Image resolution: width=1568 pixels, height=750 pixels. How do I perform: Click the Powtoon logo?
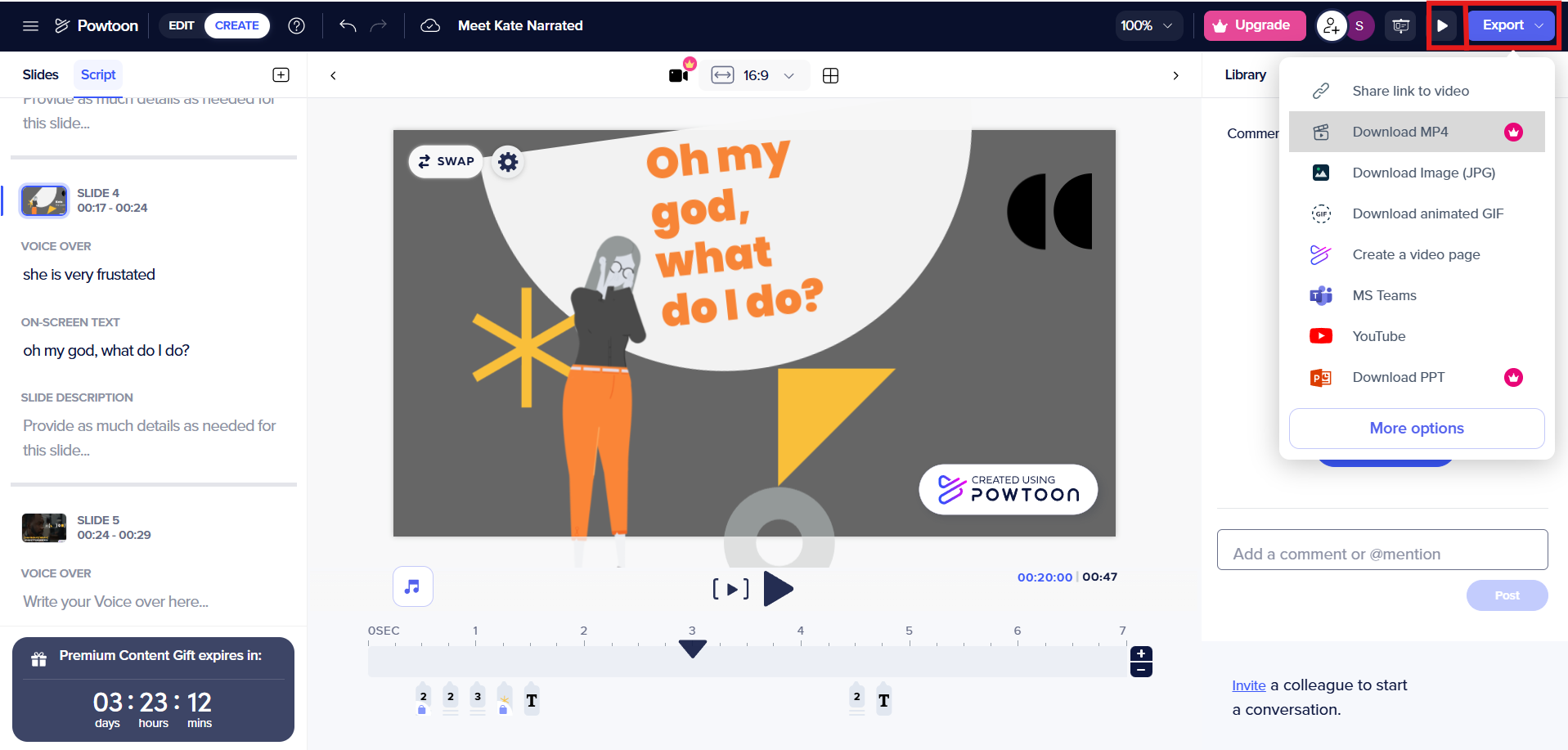[x=97, y=25]
